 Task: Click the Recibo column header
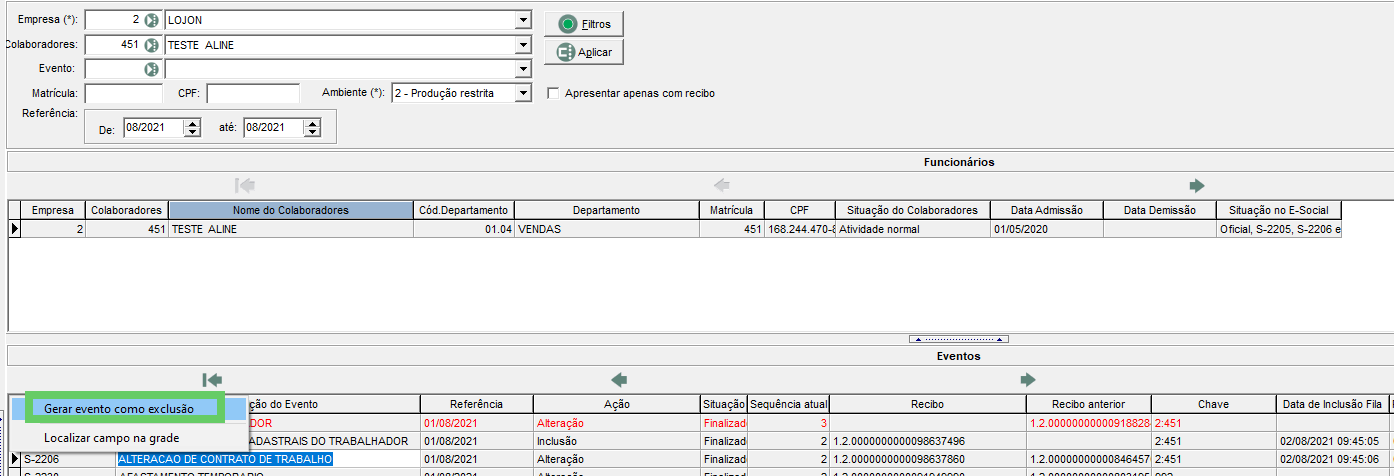click(x=928, y=404)
